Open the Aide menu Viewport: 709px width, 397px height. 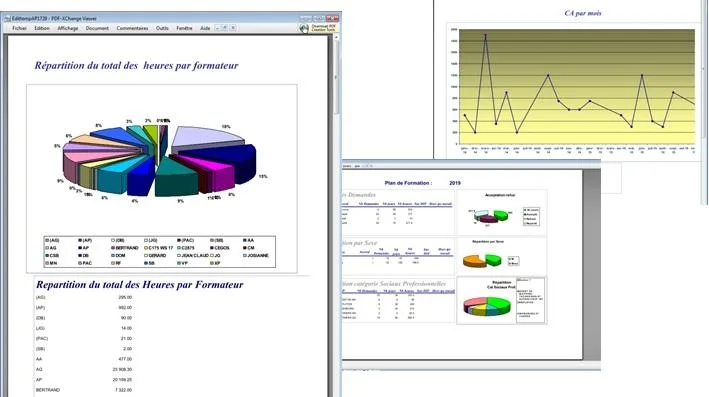click(205, 28)
